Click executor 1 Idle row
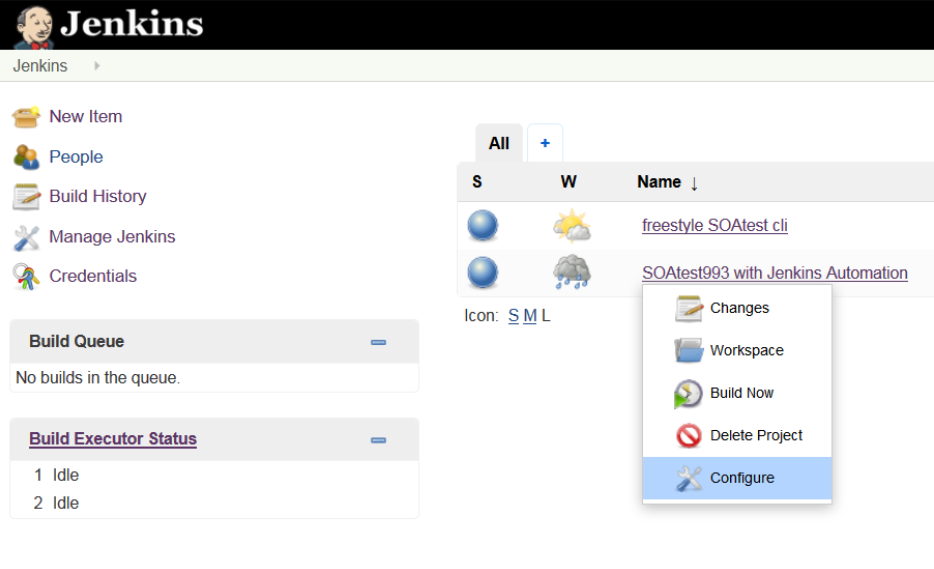 coord(214,475)
